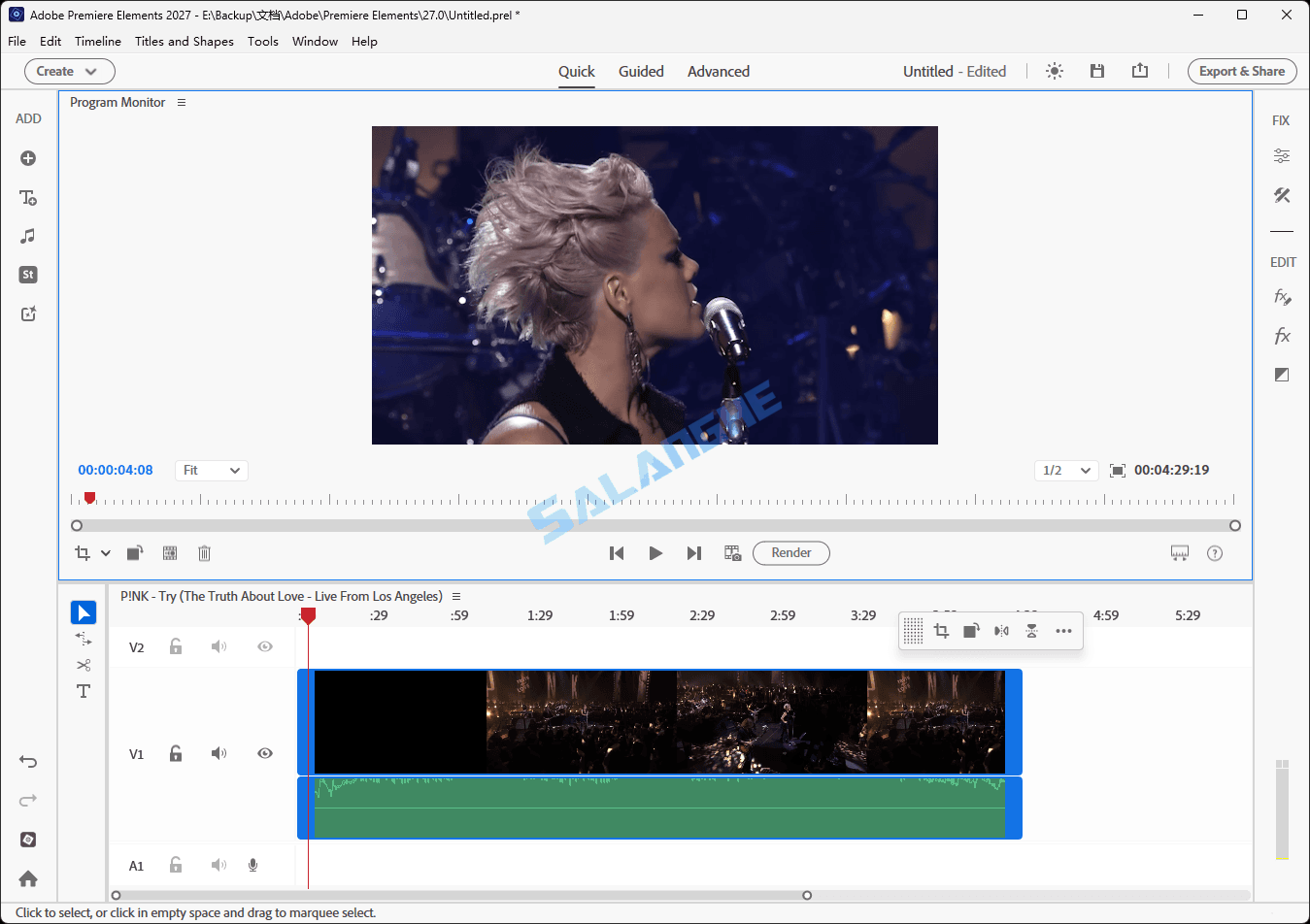1310x924 pixels.
Task: Open the Adobe Stock St icon
Action: tap(28, 275)
